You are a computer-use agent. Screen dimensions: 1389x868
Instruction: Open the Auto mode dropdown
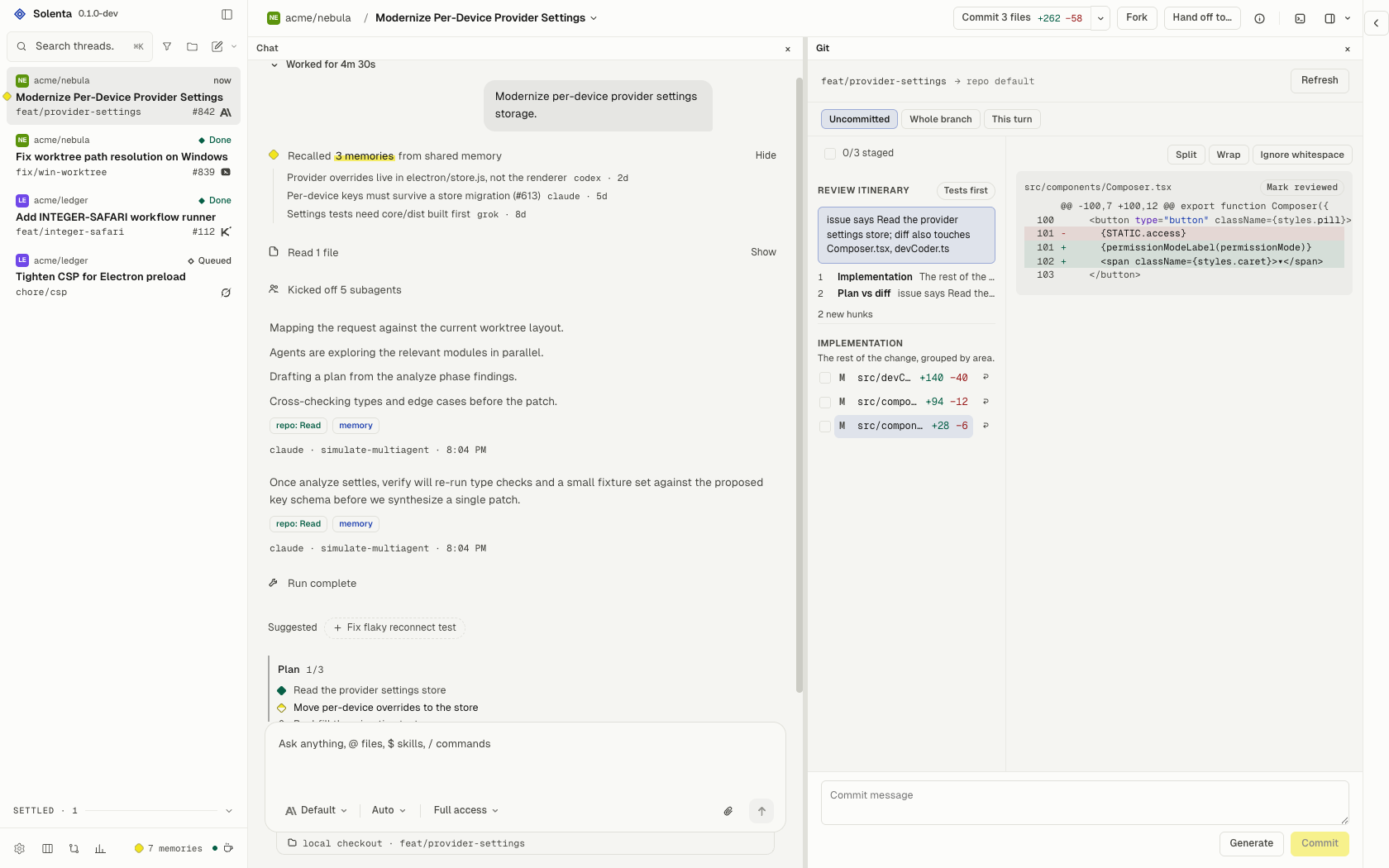click(389, 810)
